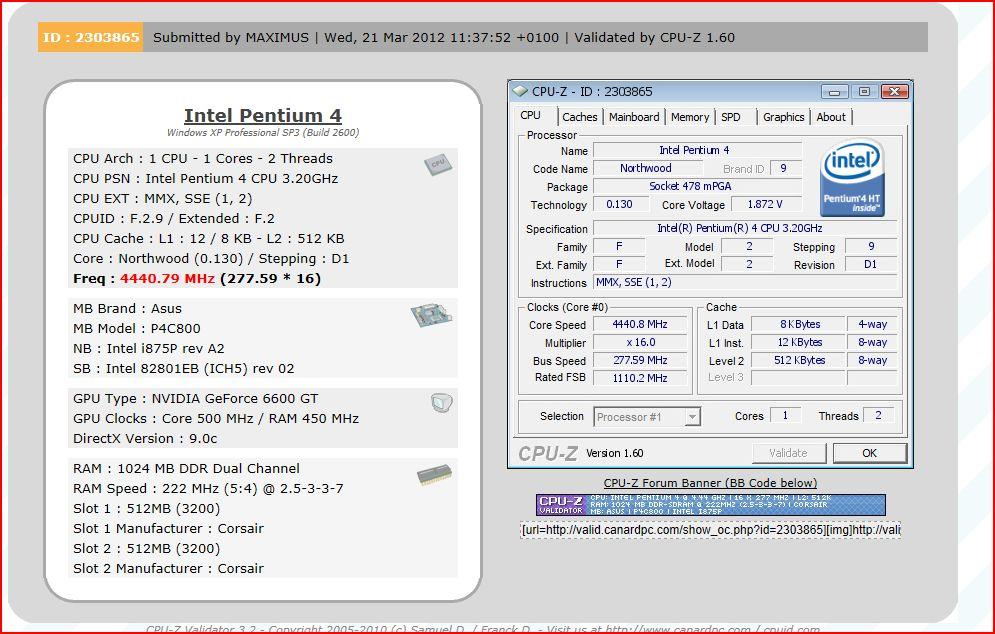Click the Multiplier value x 16.0
Viewport: 995px width, 634px height.
[x=640, y=342]
